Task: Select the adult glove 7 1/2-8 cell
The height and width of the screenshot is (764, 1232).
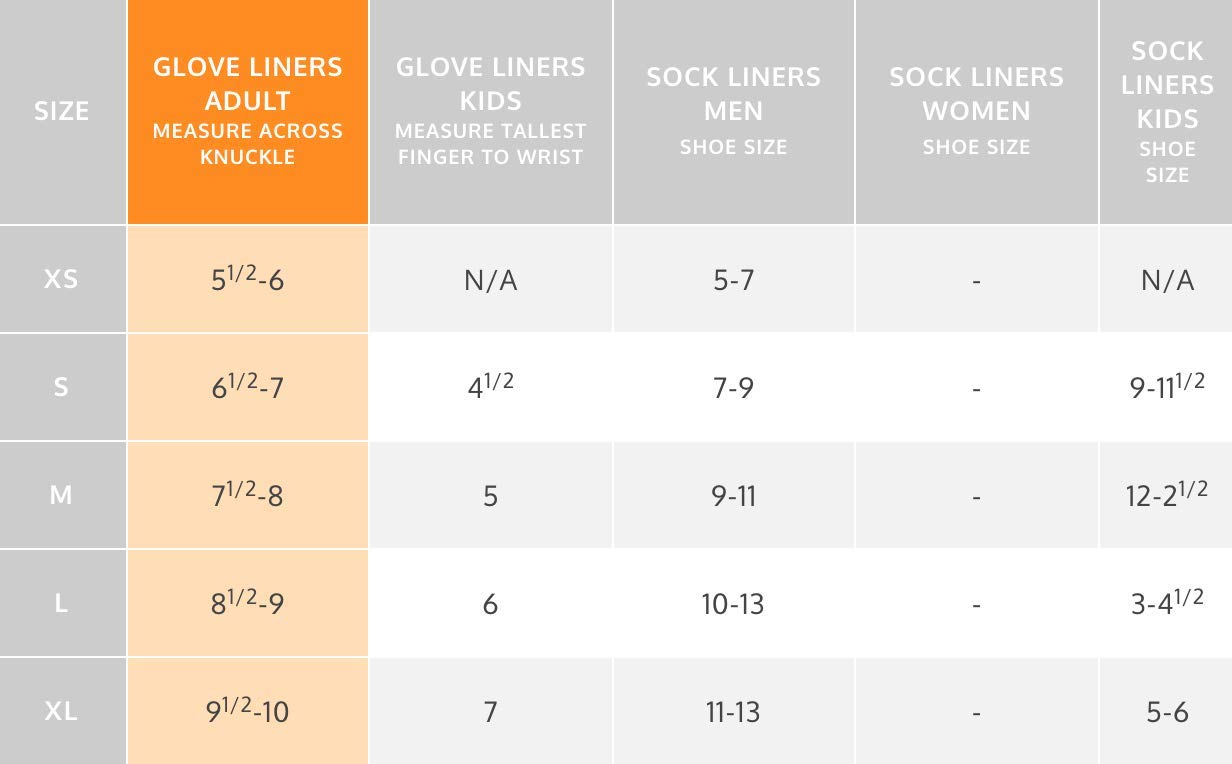Action: [x=247, y=495]
